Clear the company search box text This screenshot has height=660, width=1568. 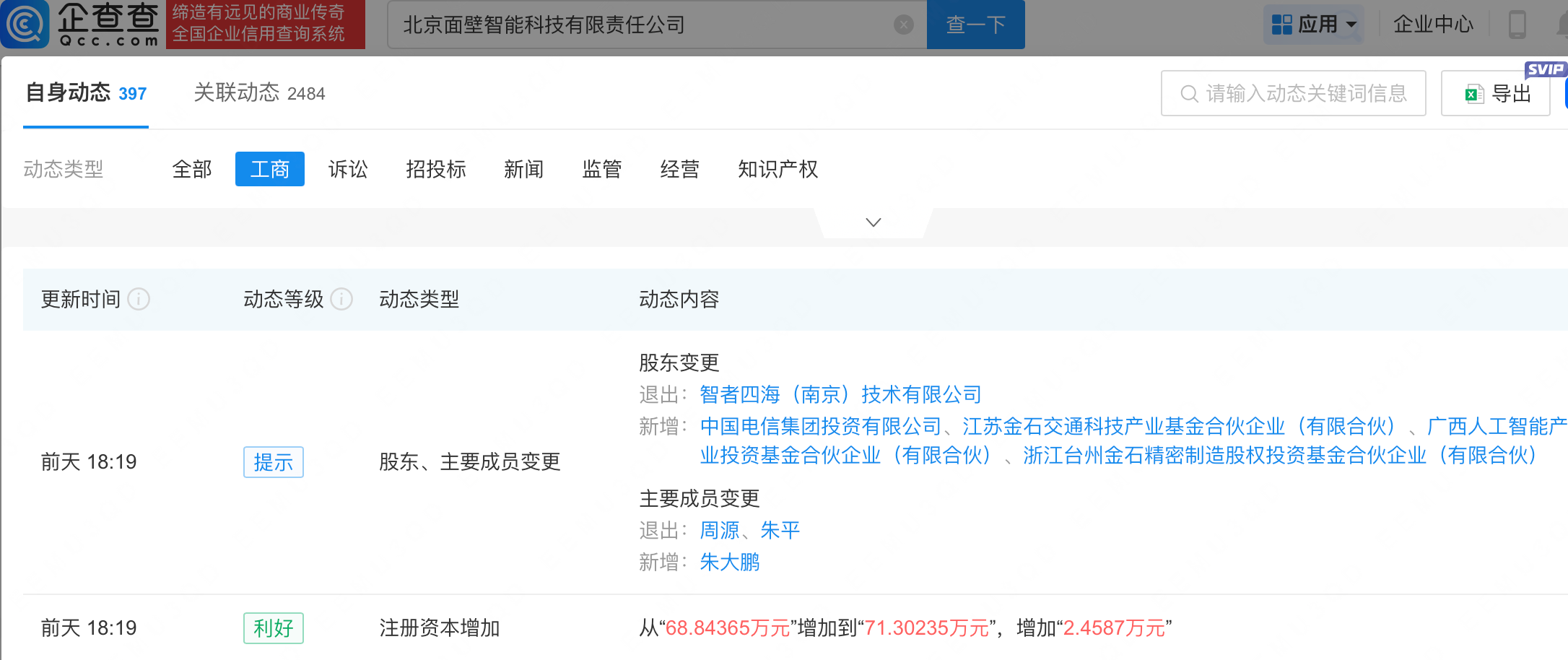click(903, 25)
